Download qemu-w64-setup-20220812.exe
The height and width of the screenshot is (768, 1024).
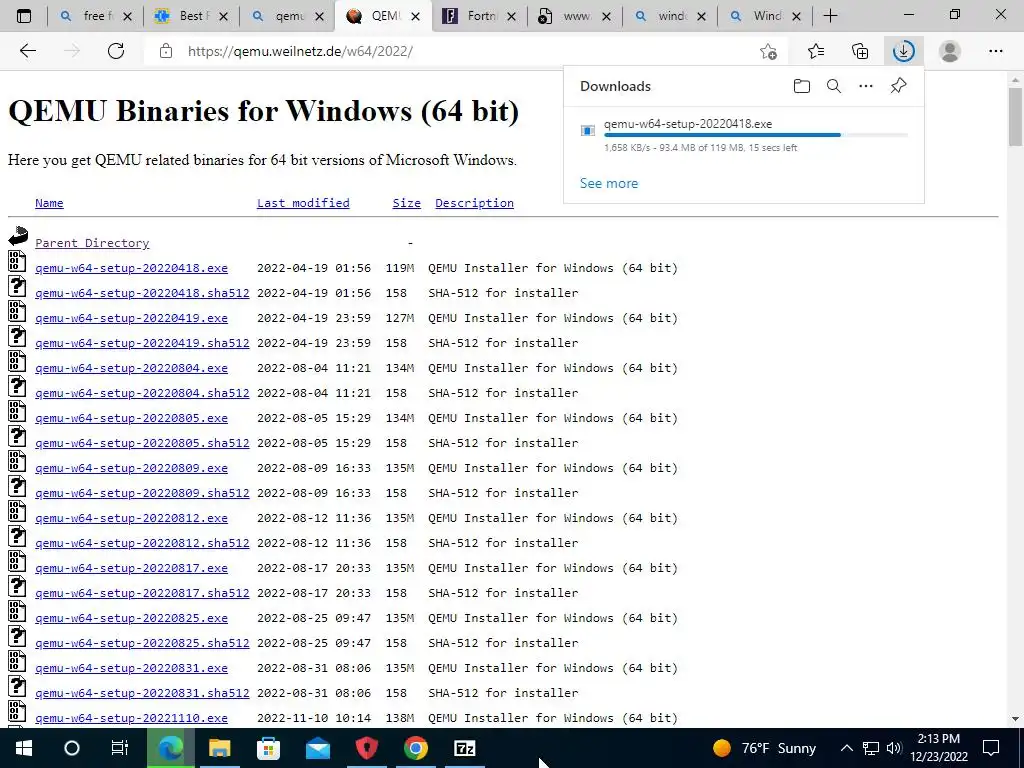(131, 518)
